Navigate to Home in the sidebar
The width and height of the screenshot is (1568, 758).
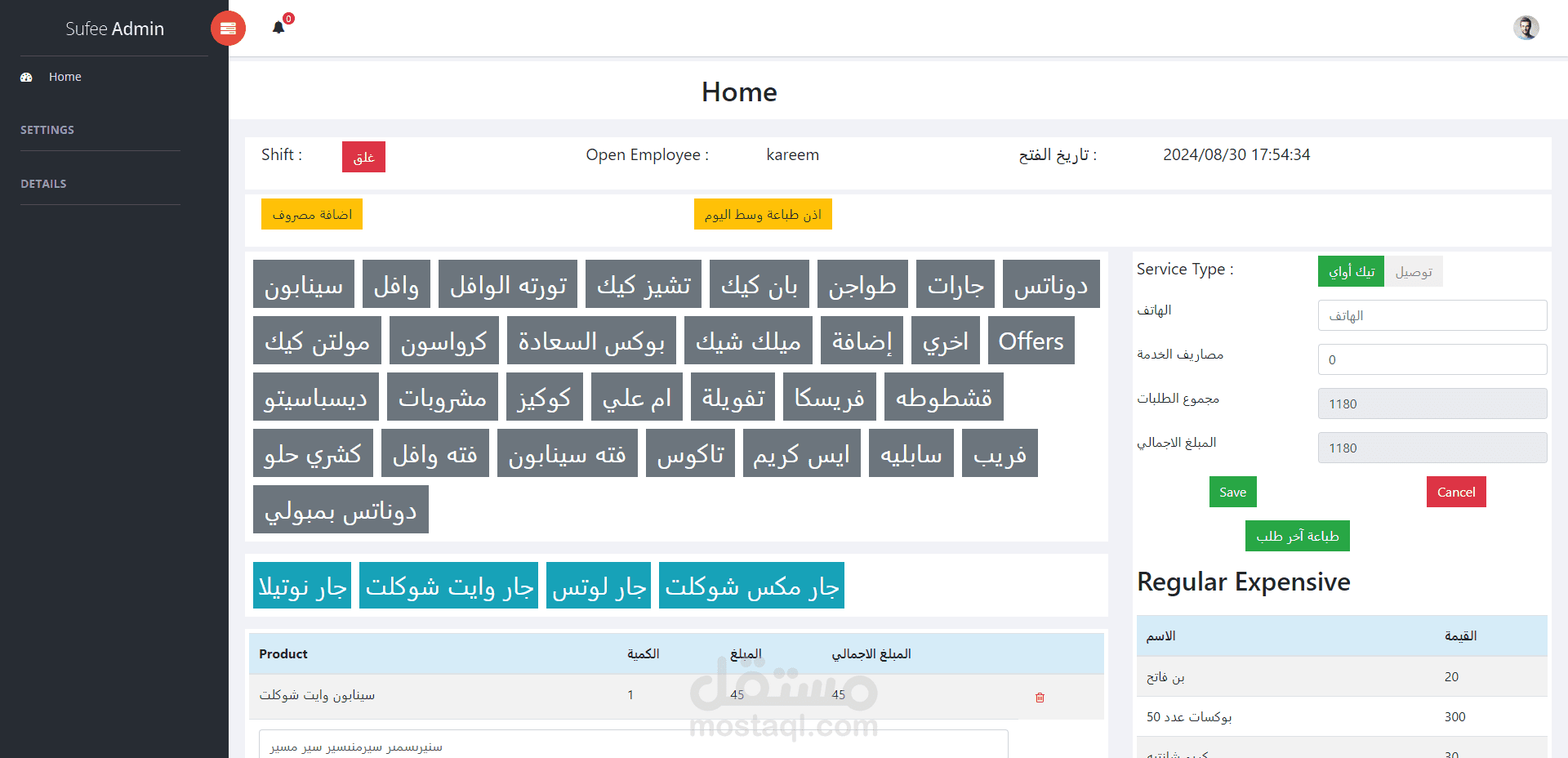point(65,77)
